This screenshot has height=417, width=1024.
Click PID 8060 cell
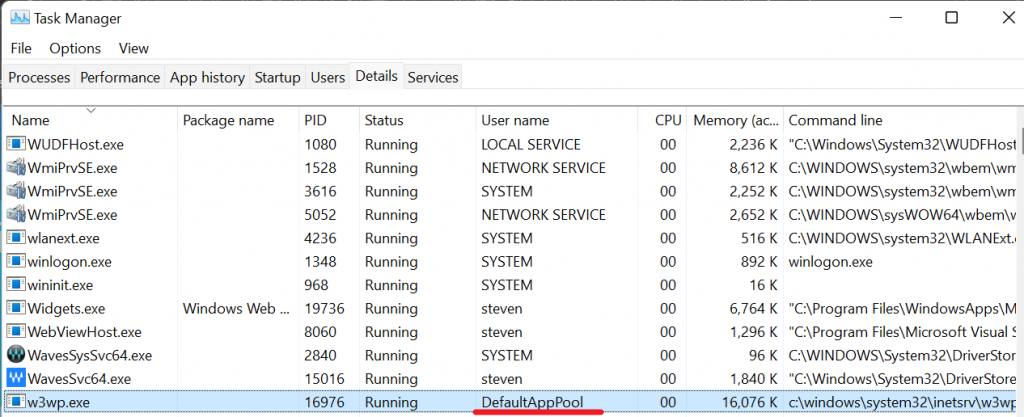[320, 332]
